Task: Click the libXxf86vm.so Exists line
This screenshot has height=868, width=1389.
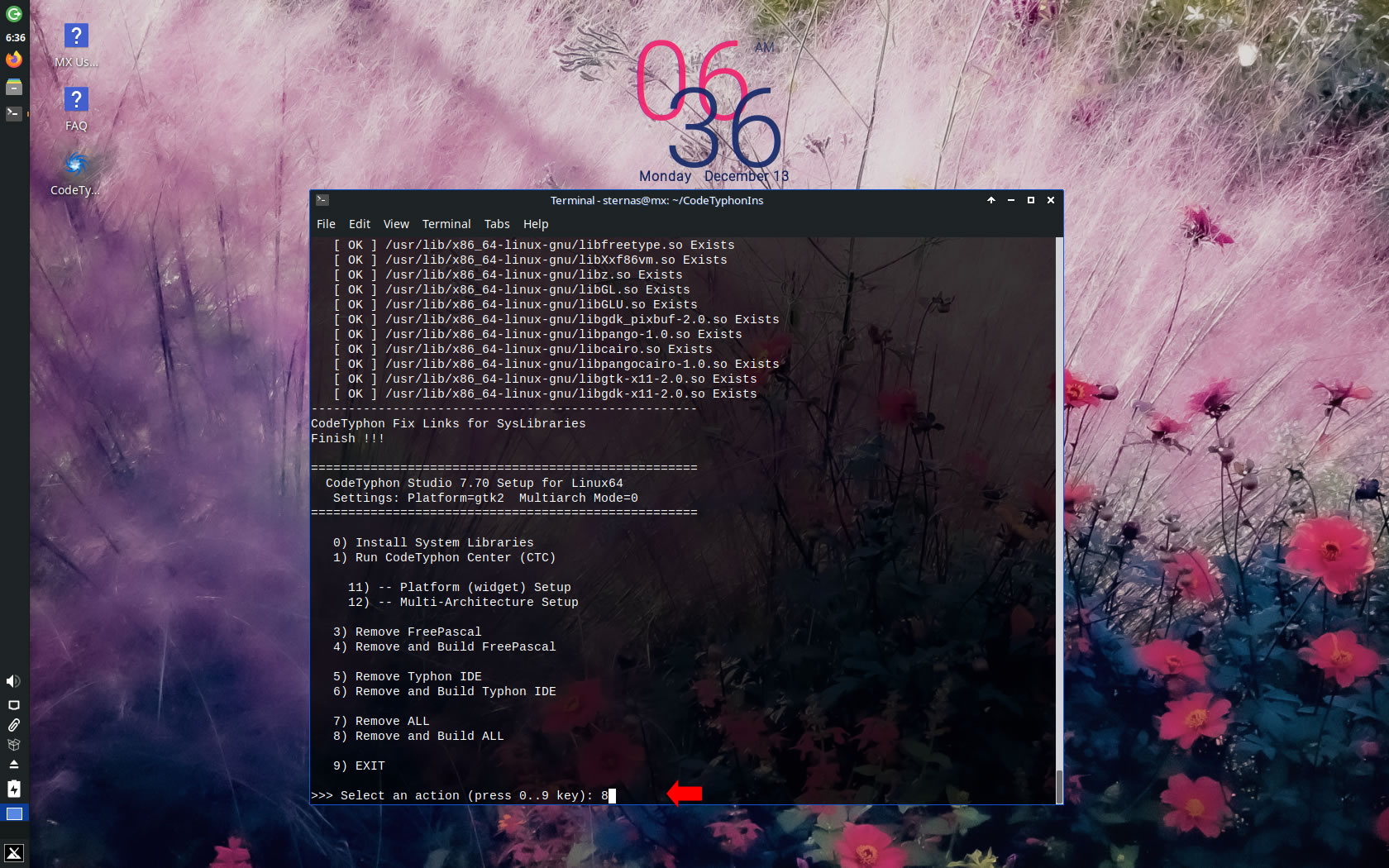Action: pyautogui.click(x=530, y=260)
